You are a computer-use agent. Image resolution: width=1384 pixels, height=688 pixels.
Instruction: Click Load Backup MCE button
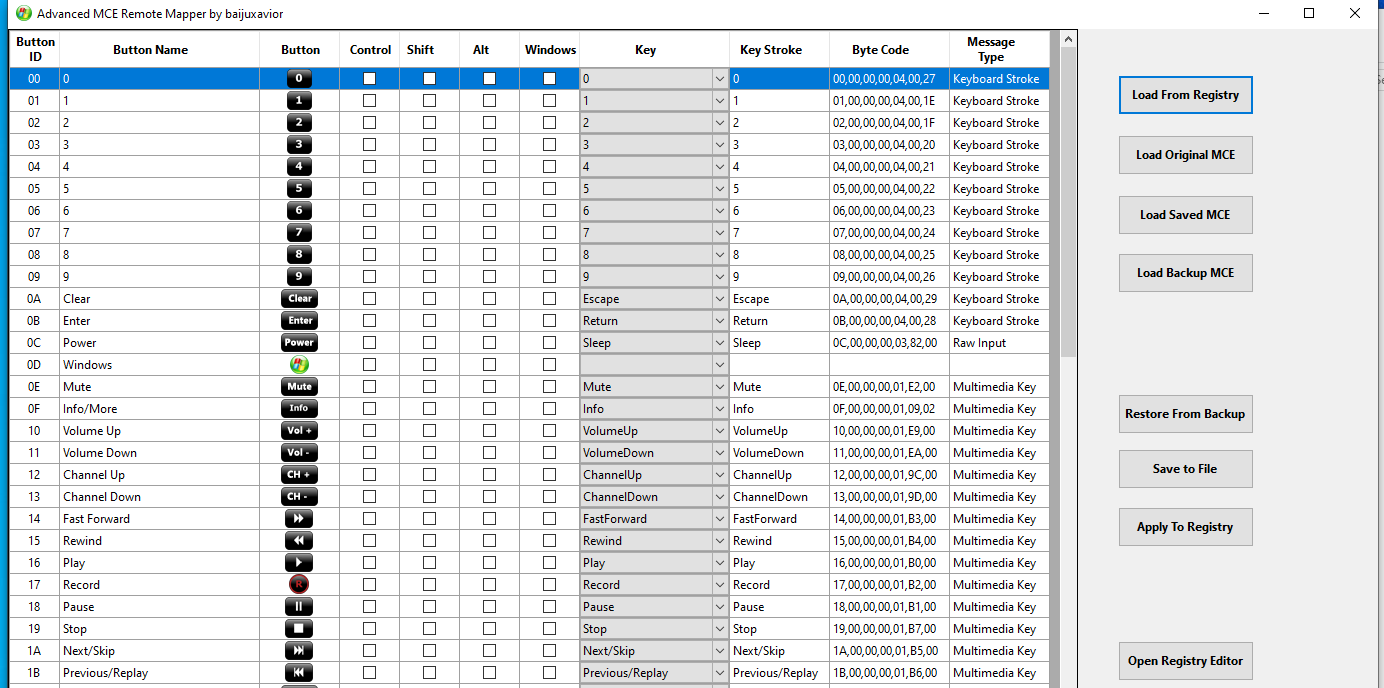pyautogui.click(x=1185, y=273)
